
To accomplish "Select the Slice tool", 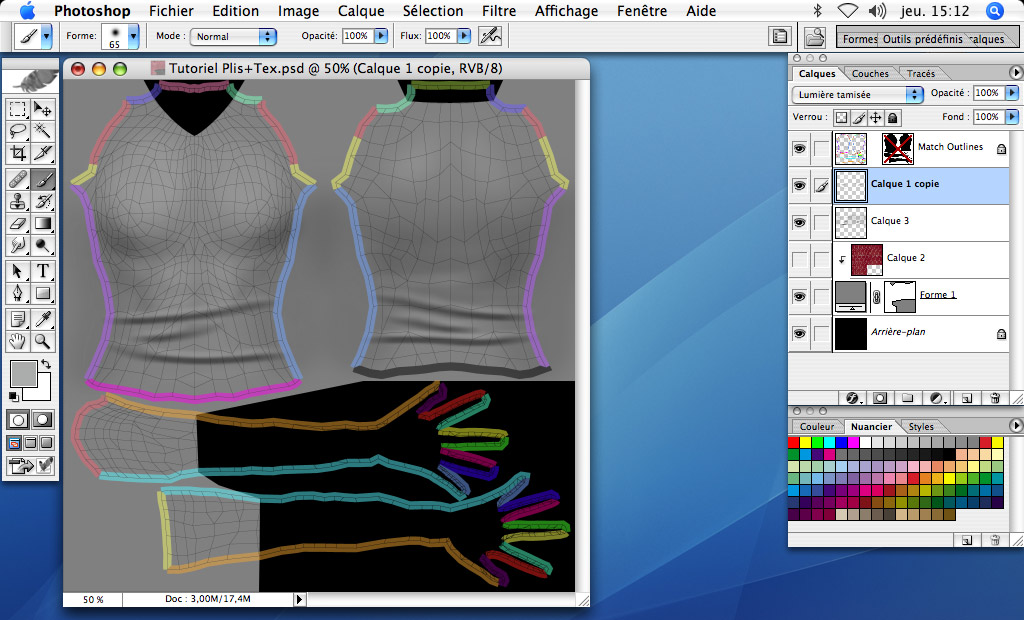I will (42, 153).
